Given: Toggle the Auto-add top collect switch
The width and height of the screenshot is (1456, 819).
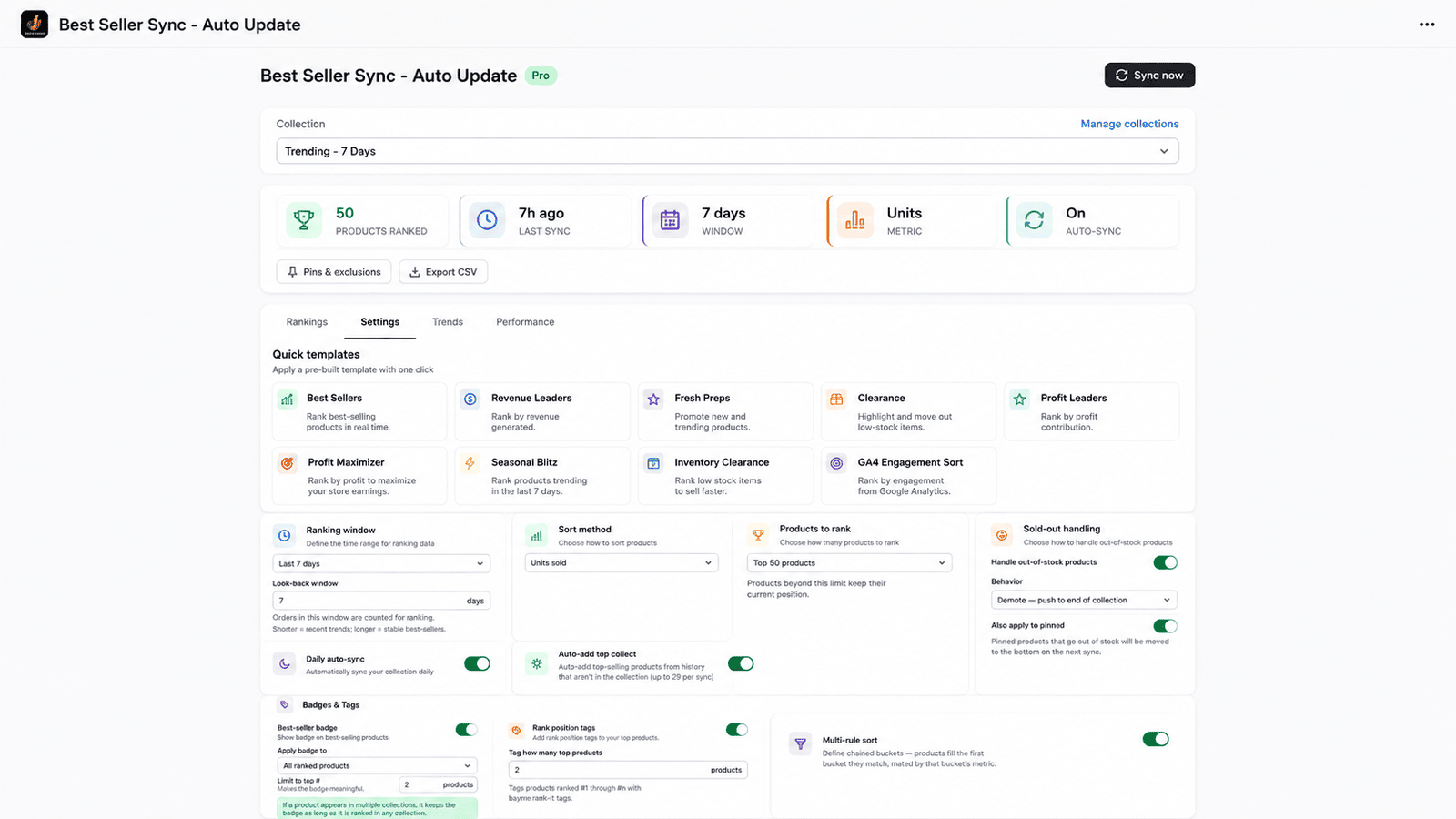Looking at the screenshot, I should (x=741, y=663).
